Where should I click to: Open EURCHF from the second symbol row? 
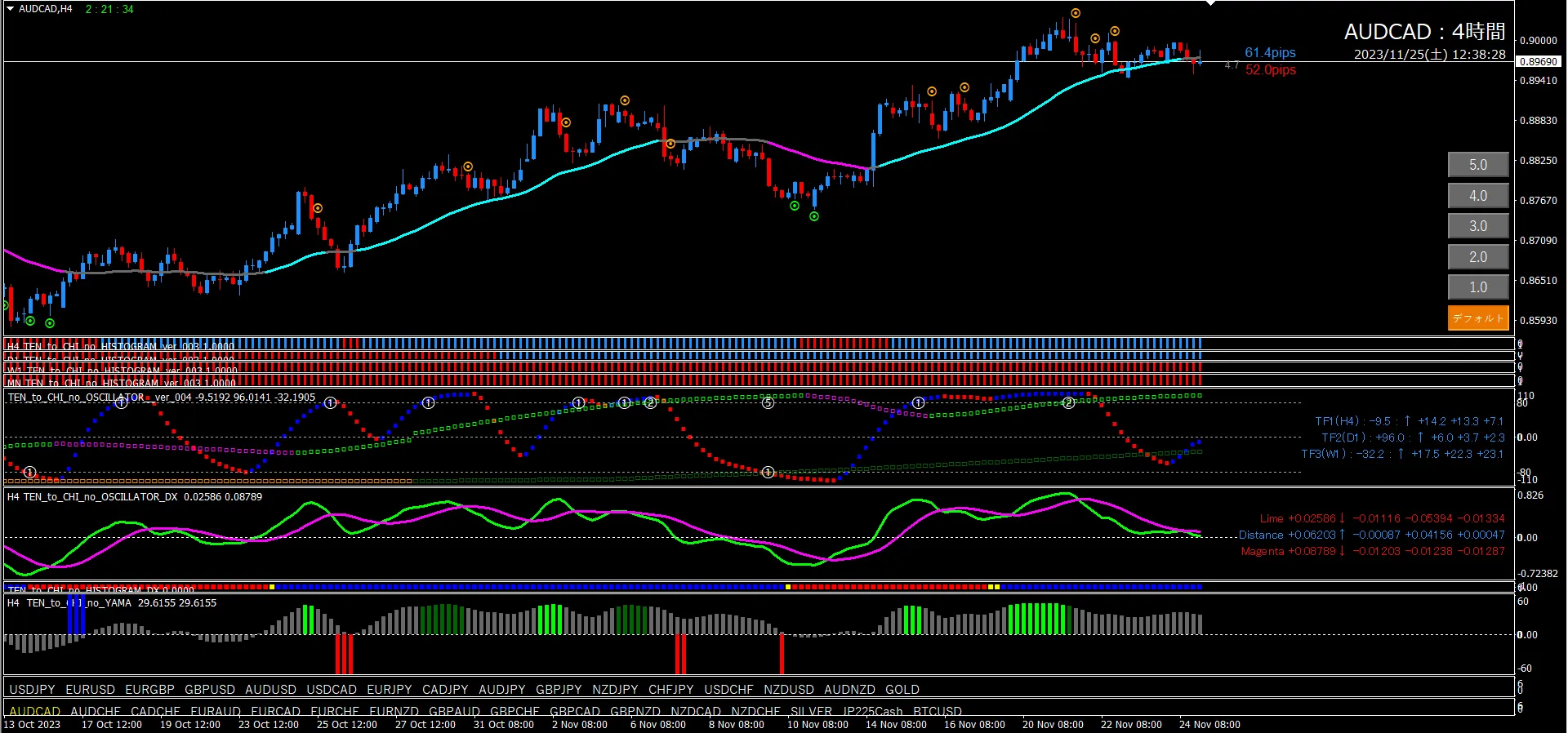pos(335,712)
